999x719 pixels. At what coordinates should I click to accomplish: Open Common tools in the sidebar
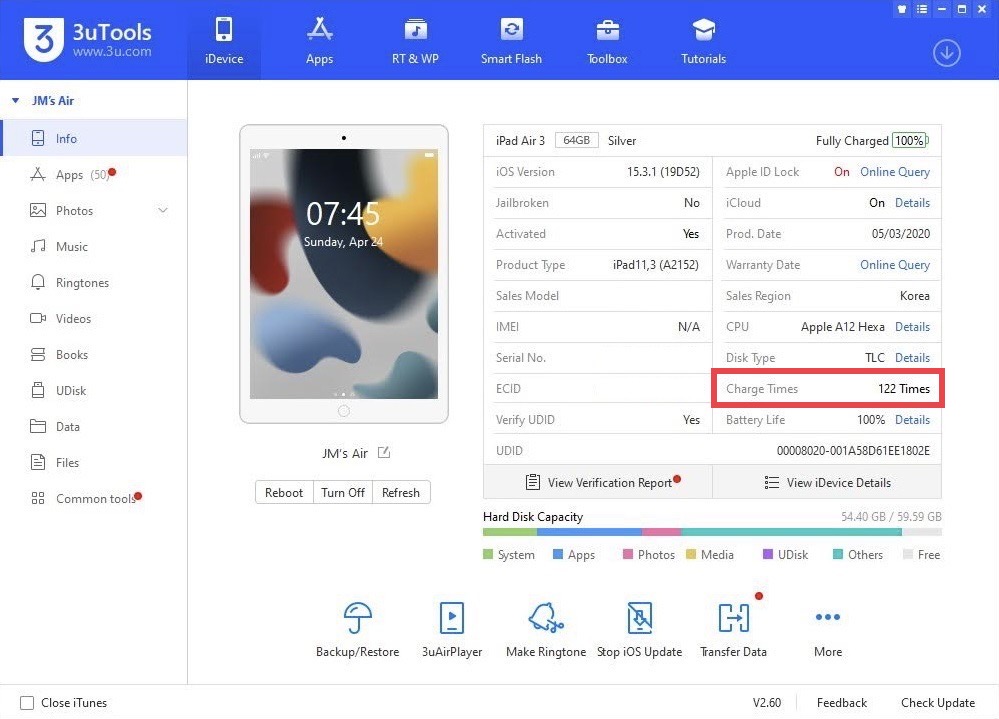tap(94, 499)
